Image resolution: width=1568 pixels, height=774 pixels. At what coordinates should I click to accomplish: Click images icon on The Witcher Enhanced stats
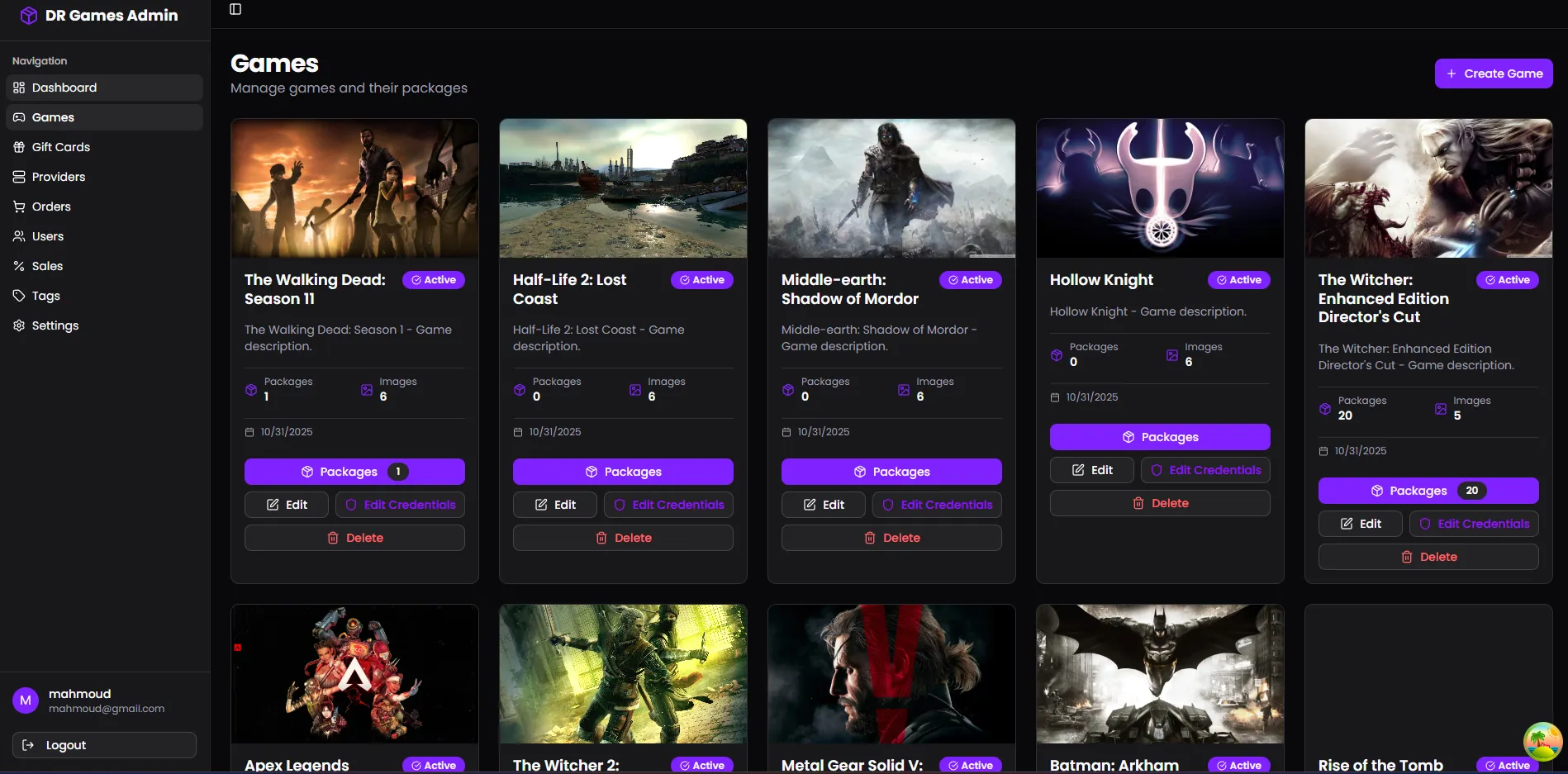1441,409
